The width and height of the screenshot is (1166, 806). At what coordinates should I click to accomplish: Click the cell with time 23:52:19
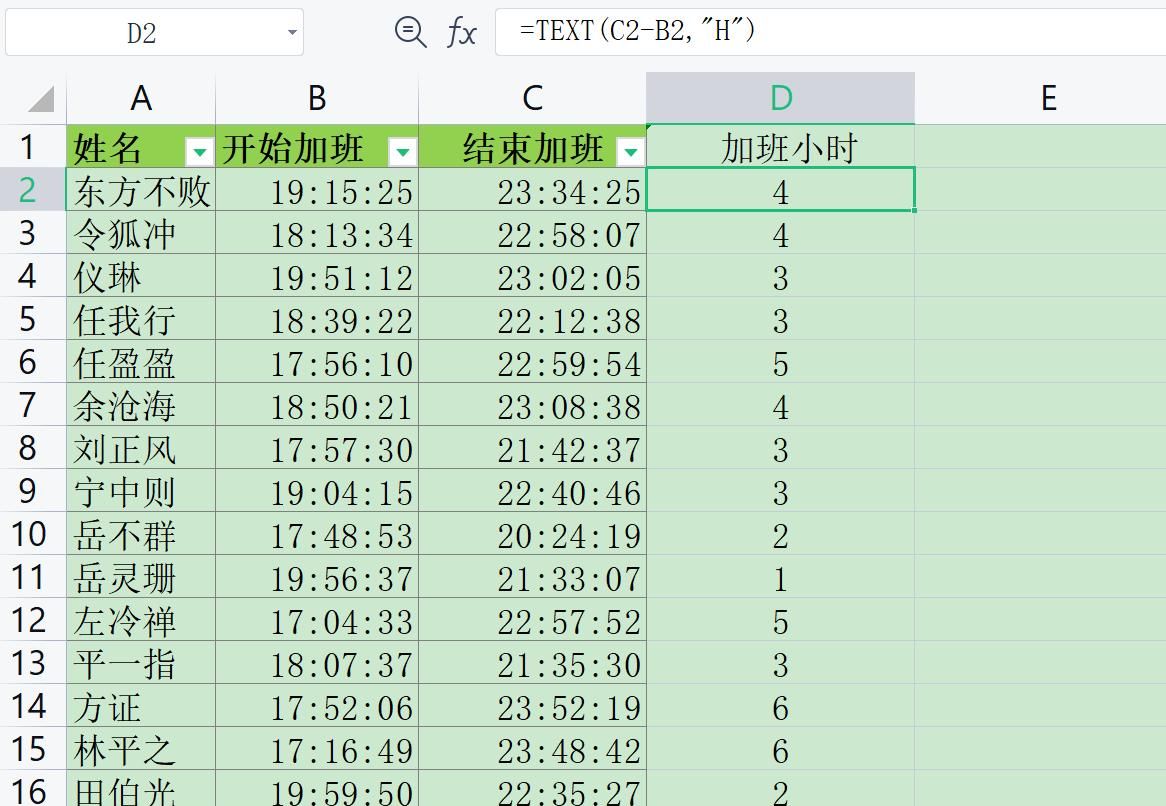pyautogui.click(x=532, y=706)
